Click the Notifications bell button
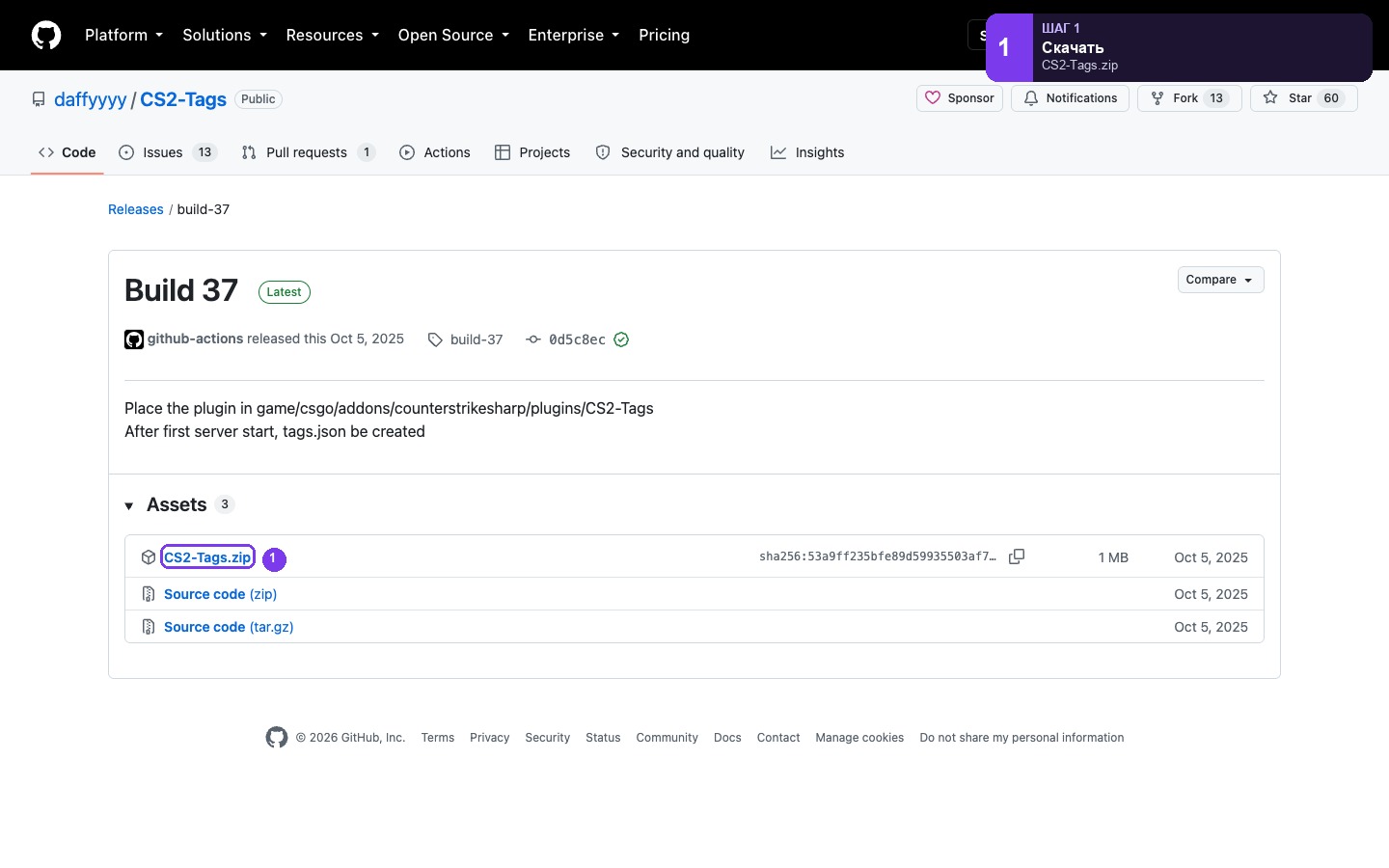The image size is (1389, 868). click(1070, 98)
